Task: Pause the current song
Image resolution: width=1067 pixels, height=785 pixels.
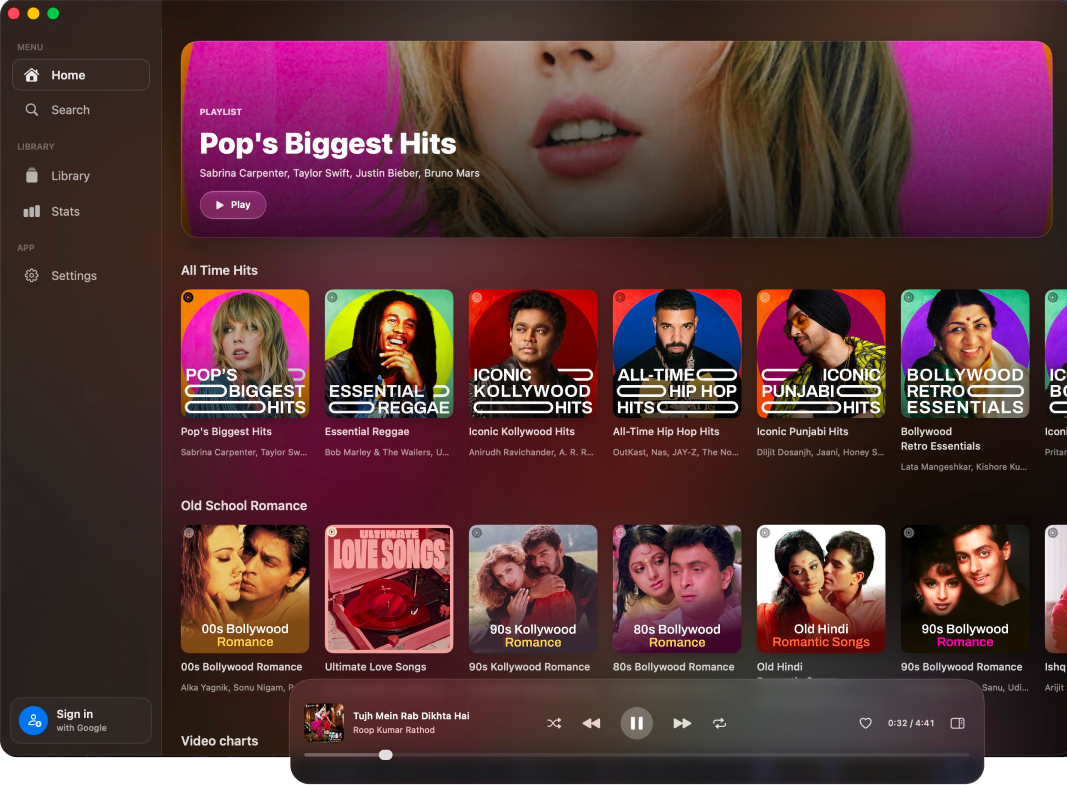Action: coord(637,723)
